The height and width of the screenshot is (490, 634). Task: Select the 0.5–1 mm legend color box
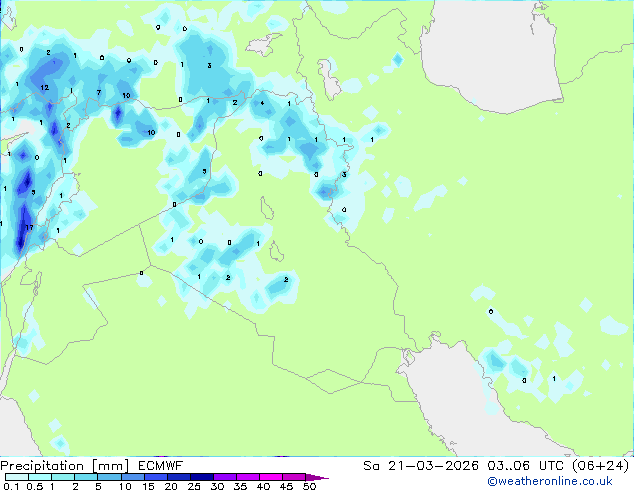tap(40, 477)
